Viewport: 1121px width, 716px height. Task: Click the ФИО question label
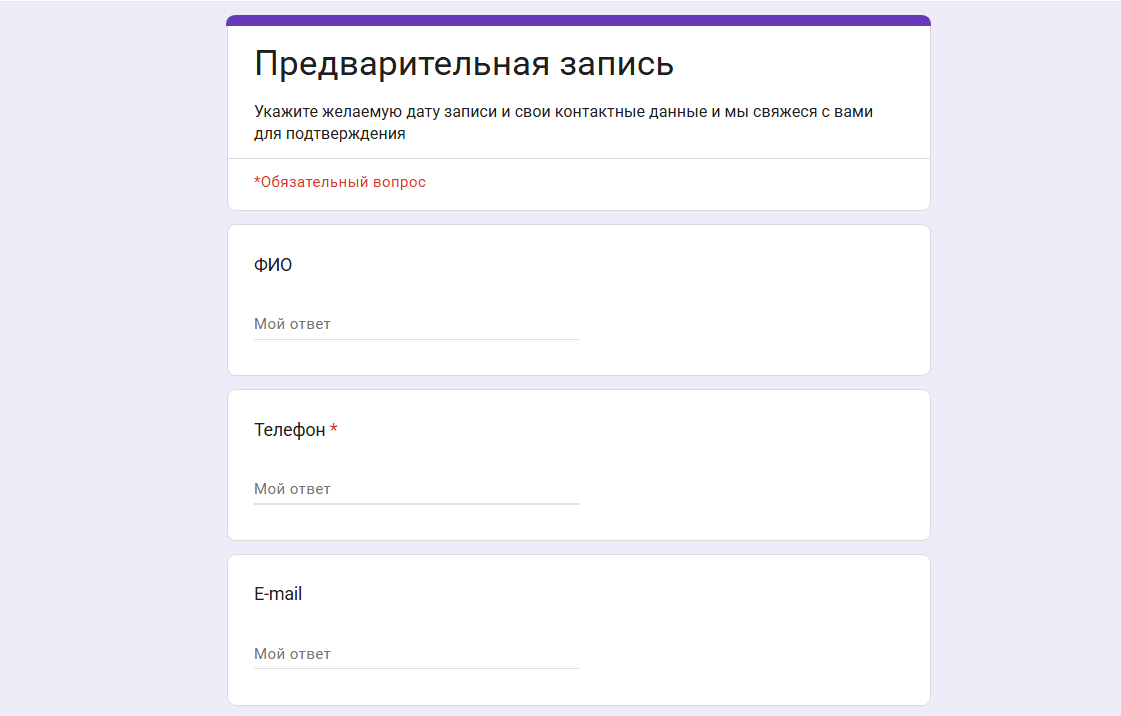[x=273, y=265]
